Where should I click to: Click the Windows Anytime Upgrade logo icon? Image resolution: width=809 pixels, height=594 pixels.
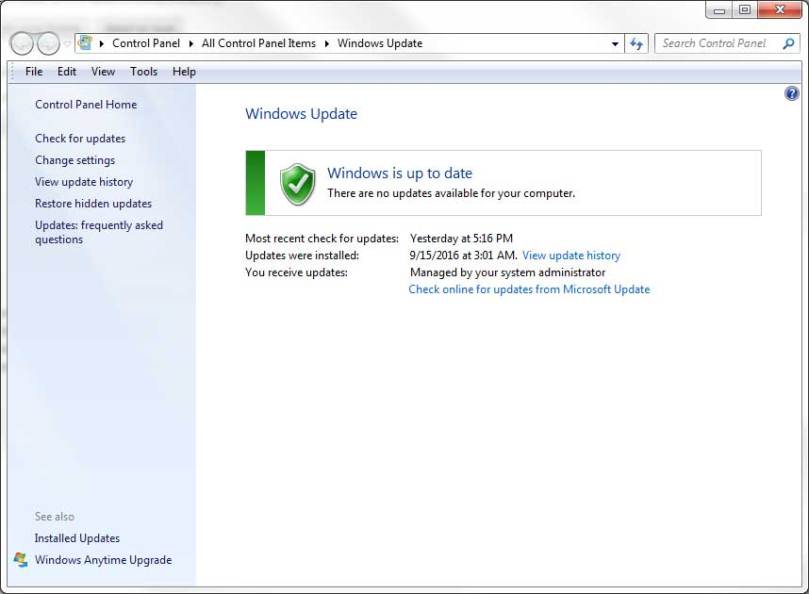tap(21, 560)
